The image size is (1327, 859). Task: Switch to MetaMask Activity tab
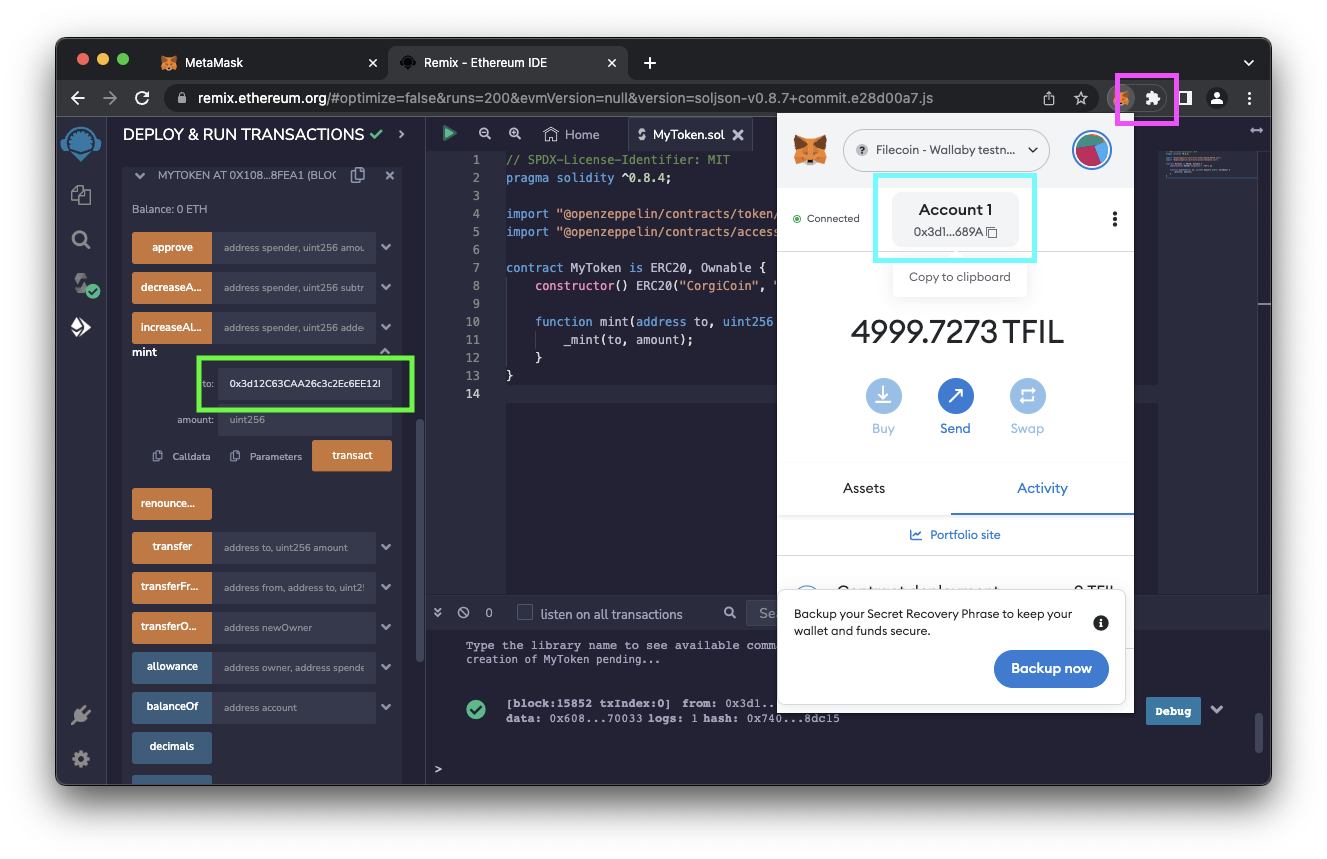coord(1042,488)
